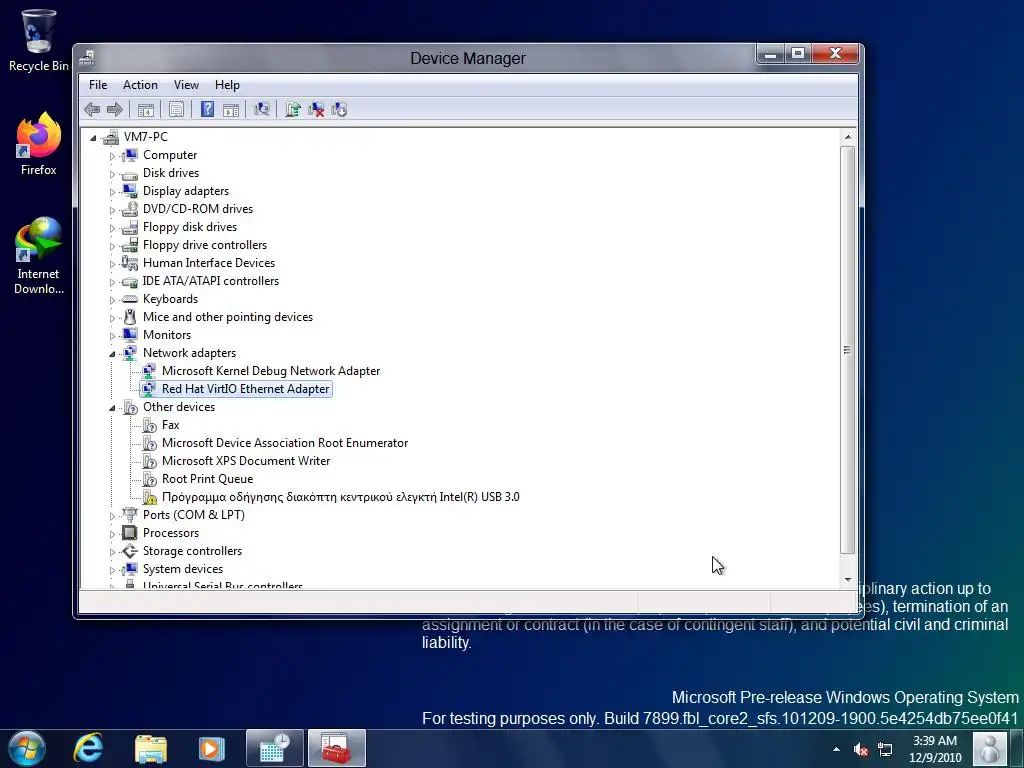Open Windows Explorer from taskbar
The image size is (1024, 768).
tap(151, 748)
